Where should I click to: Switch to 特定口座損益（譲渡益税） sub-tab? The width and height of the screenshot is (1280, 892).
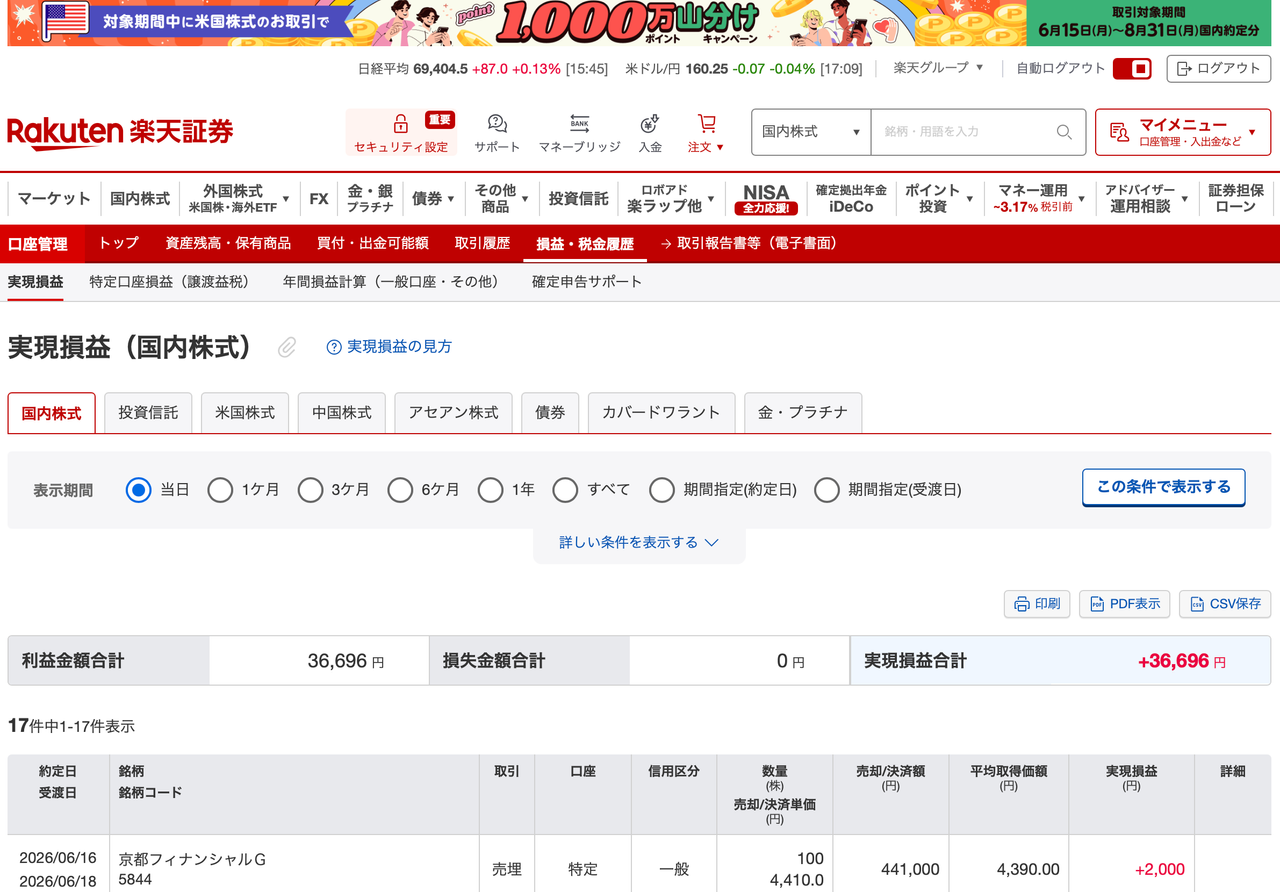(x=169, y=282)
